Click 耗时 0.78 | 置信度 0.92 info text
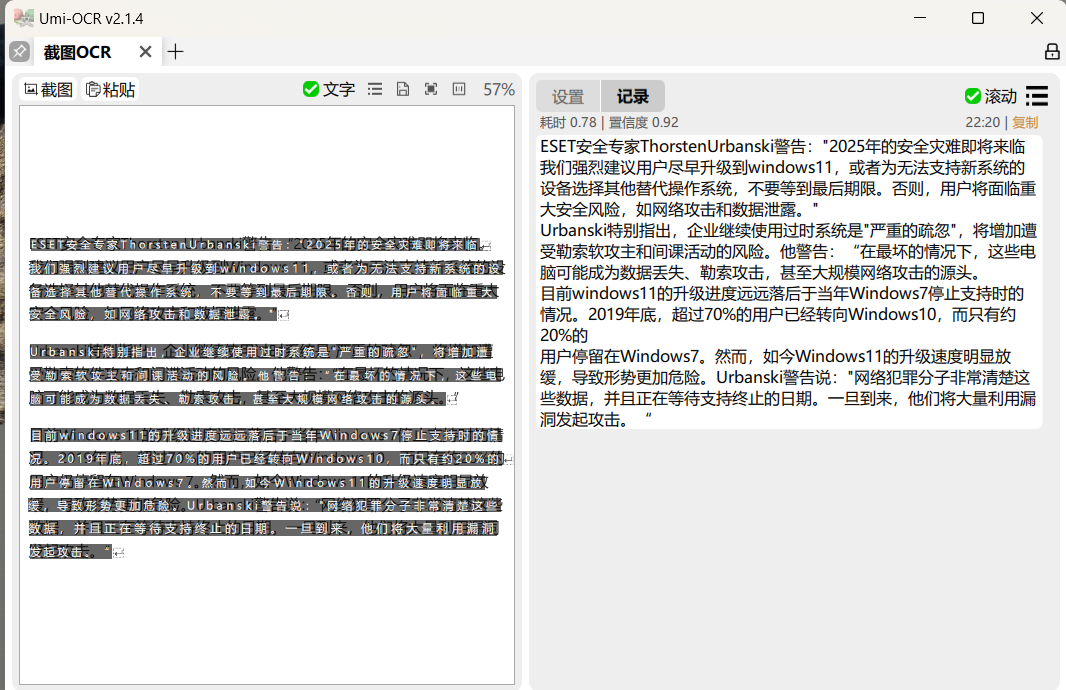 (x=609, y=122)
